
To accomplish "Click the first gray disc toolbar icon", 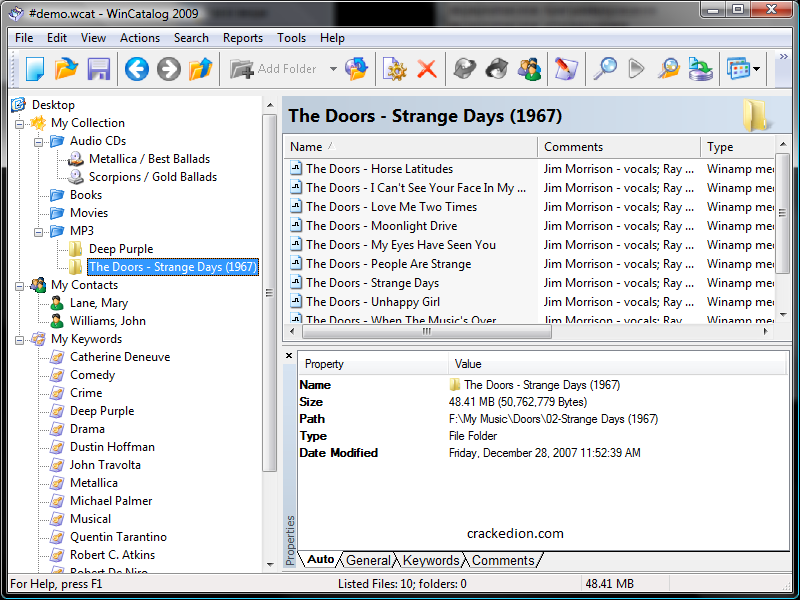I will point(465,68).
